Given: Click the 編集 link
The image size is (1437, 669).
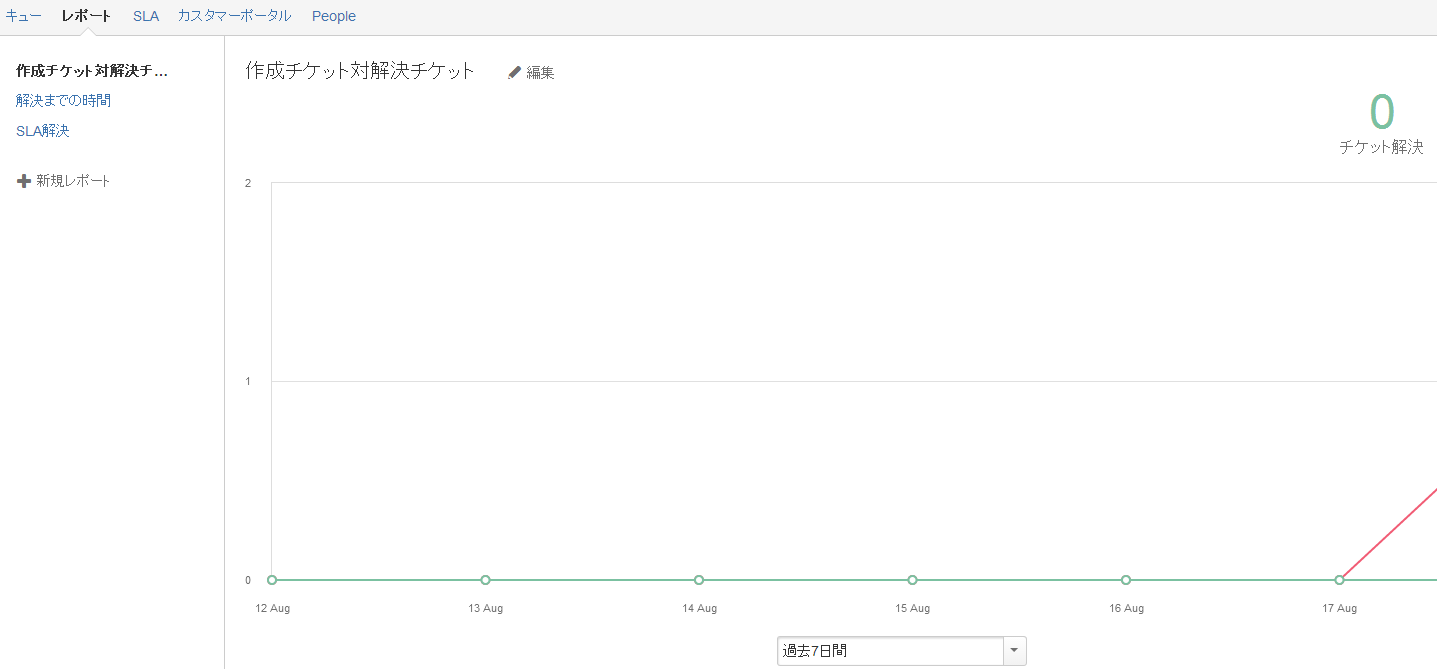Looking at the screenshot, I should click(x=540, y=72).
